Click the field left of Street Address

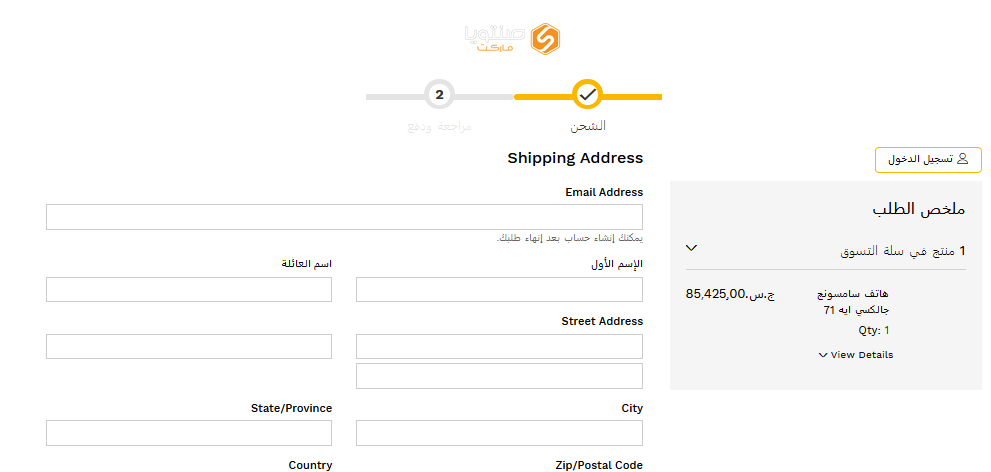pyautogui.click(x=189, y=346)
